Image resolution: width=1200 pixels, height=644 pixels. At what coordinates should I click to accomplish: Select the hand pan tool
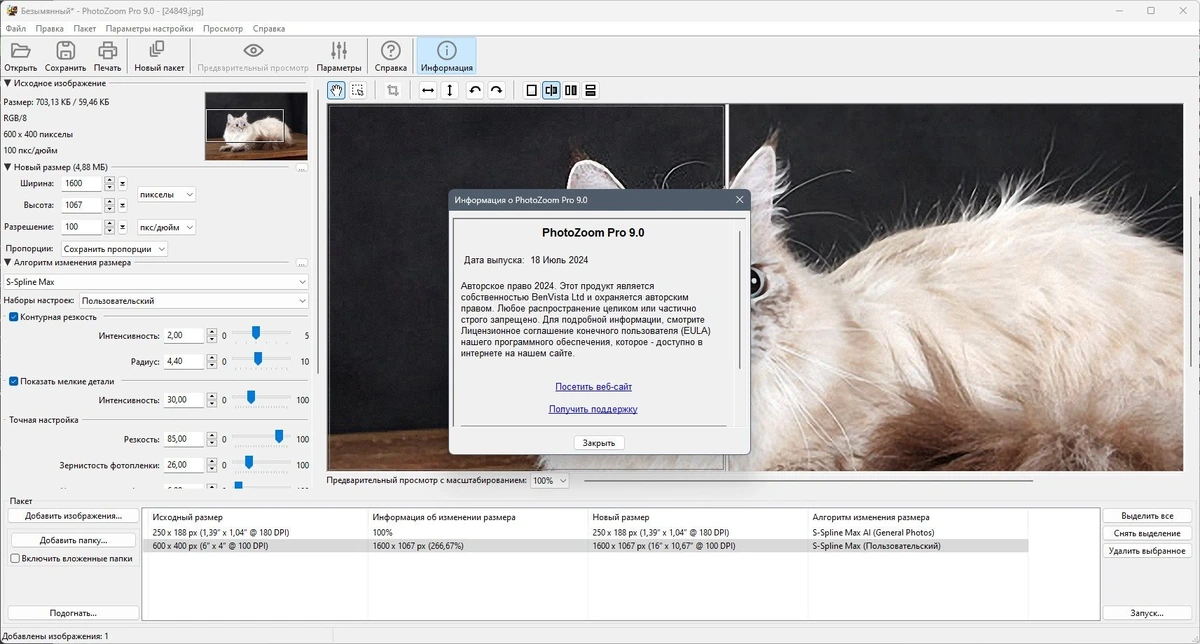[337, 90]
